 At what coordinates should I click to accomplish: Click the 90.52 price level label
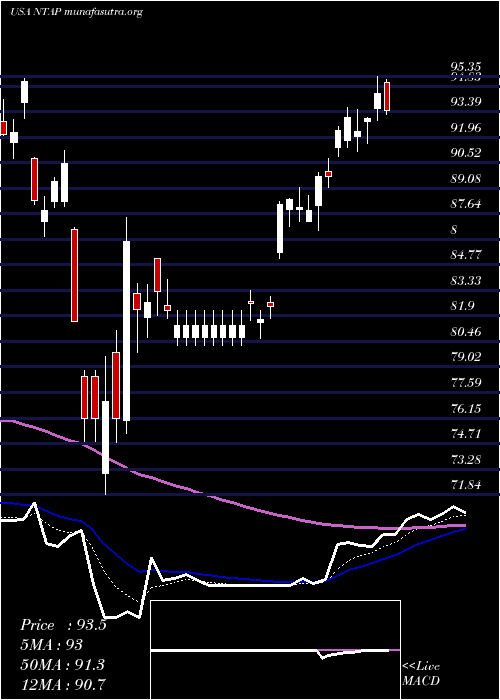[x=466, y=153]
